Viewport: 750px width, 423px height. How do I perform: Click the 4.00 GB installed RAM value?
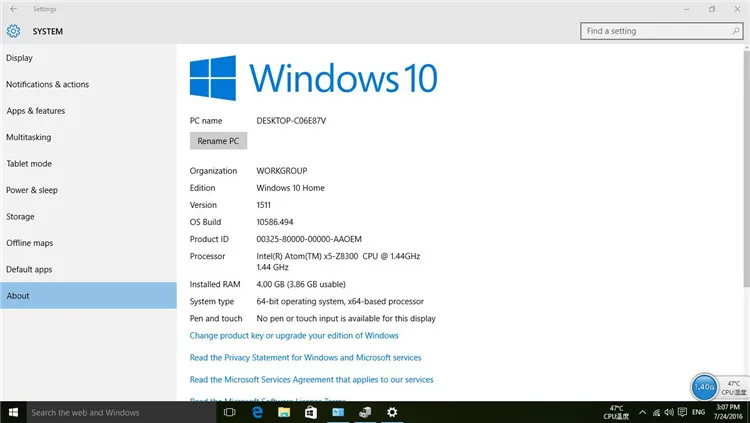(x=301, y=284)
